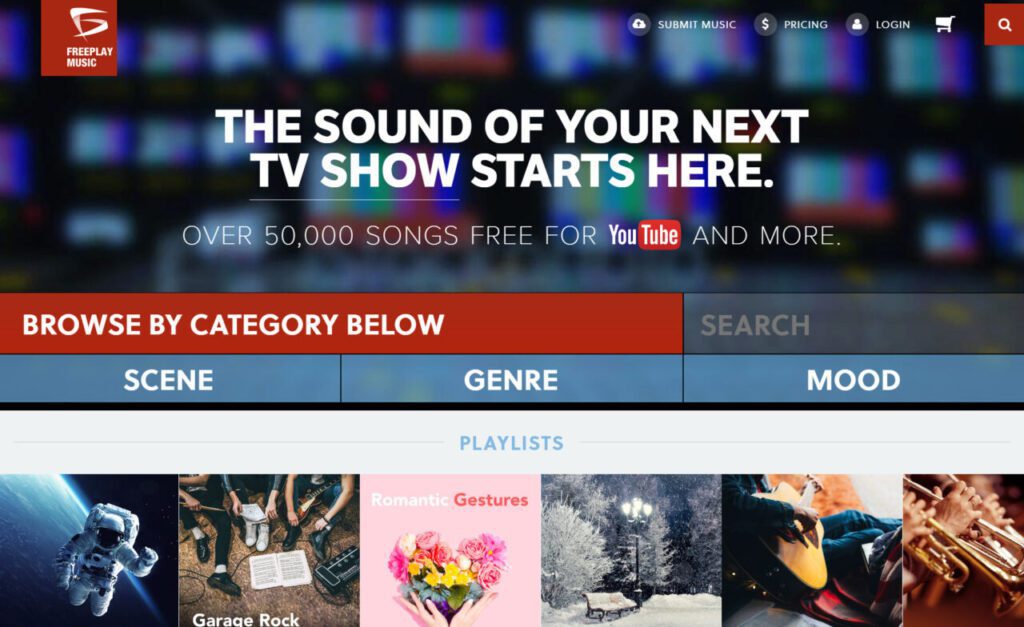Open the Garage Rock playlist
This screenshot has width=1024, height=627.
tap(269, 551)
